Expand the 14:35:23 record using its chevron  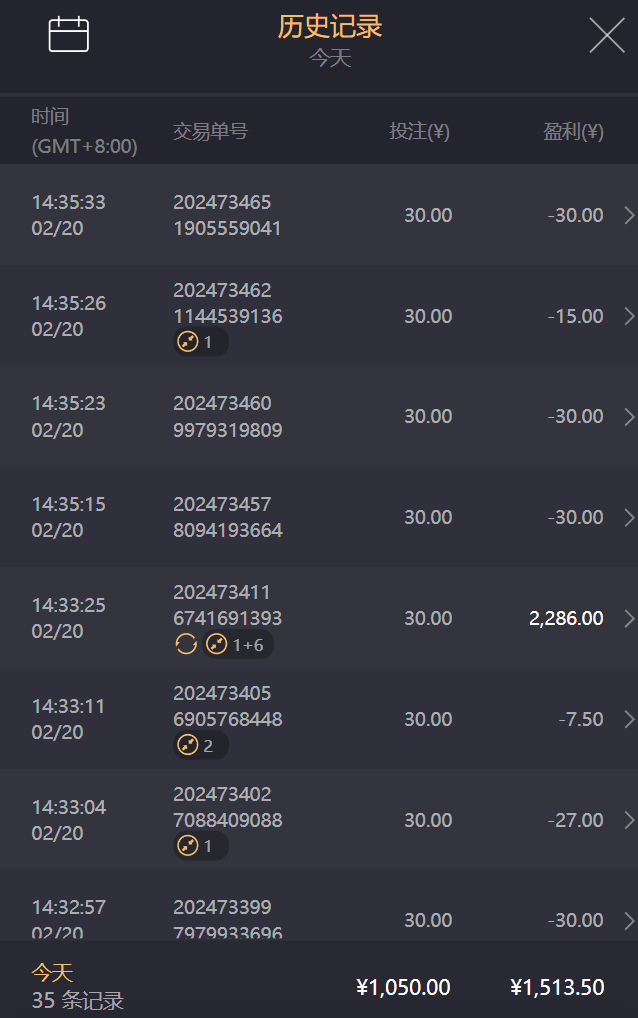click(x=628, y=416)
